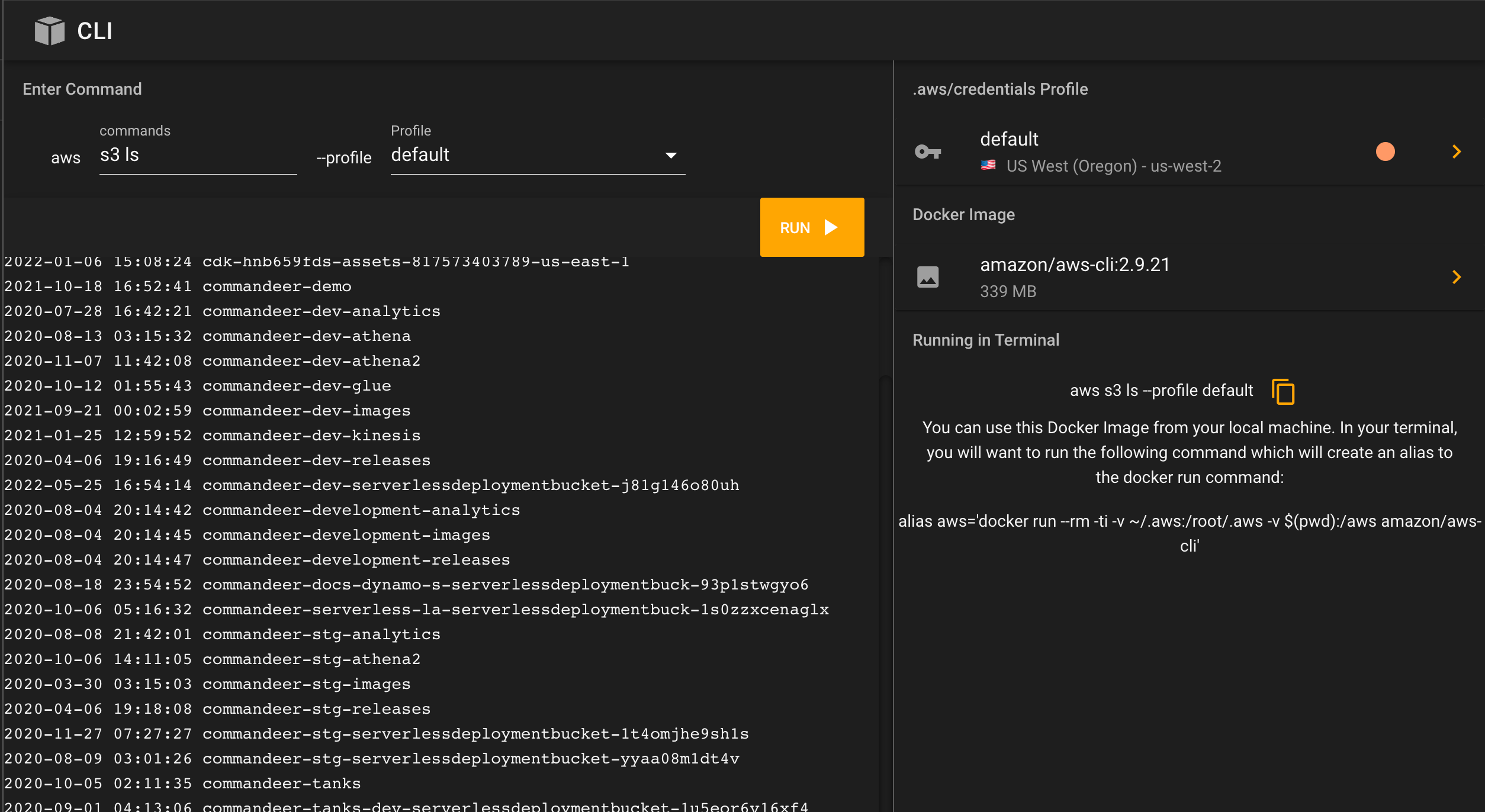Image resolution: width=1485 pixels, height=812 pixels.
Task: Select the commandeer-serverless-la bucket line
Action: click(x=417, y=610)
